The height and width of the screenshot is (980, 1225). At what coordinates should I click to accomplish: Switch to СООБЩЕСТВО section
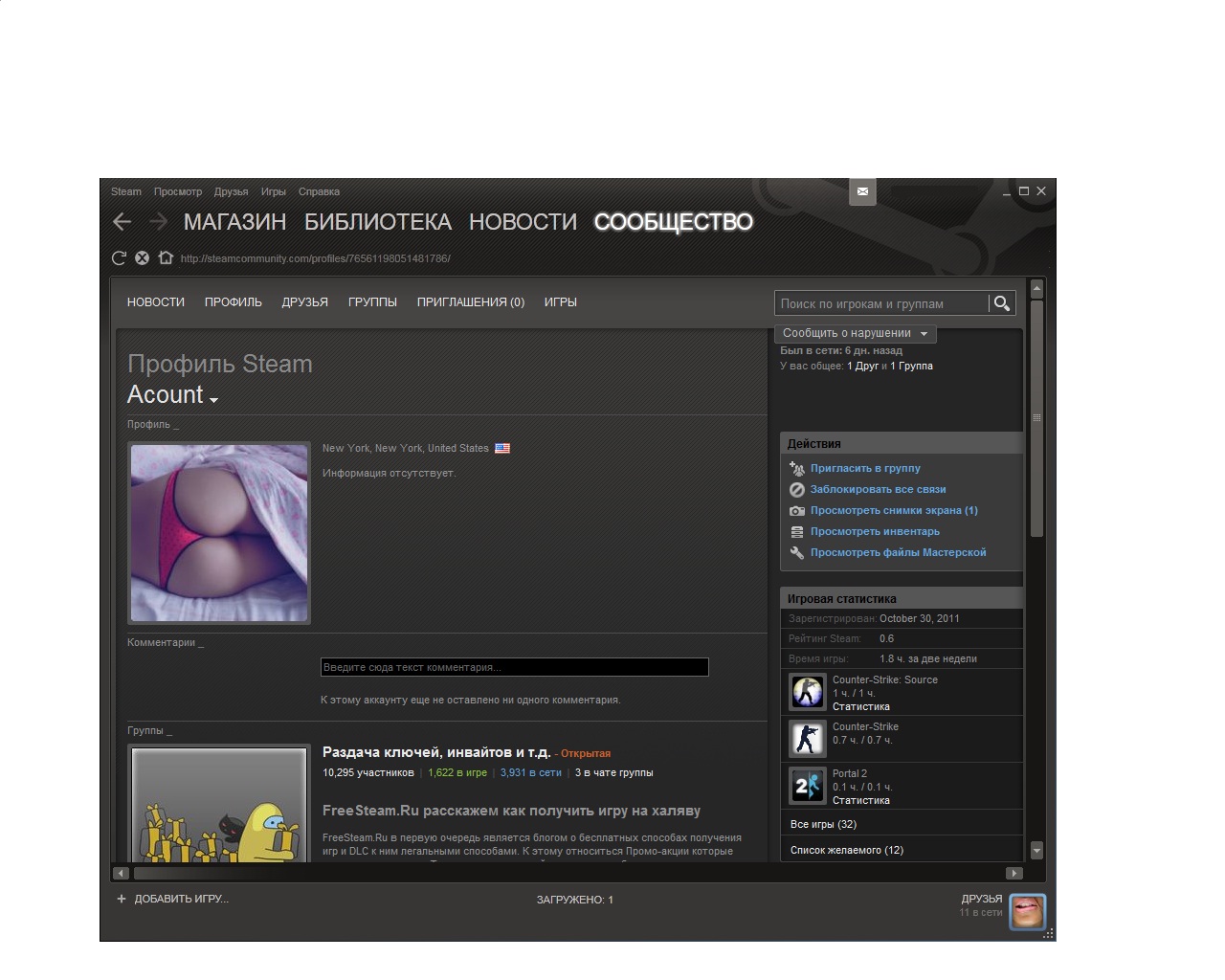tap(673, 222)
